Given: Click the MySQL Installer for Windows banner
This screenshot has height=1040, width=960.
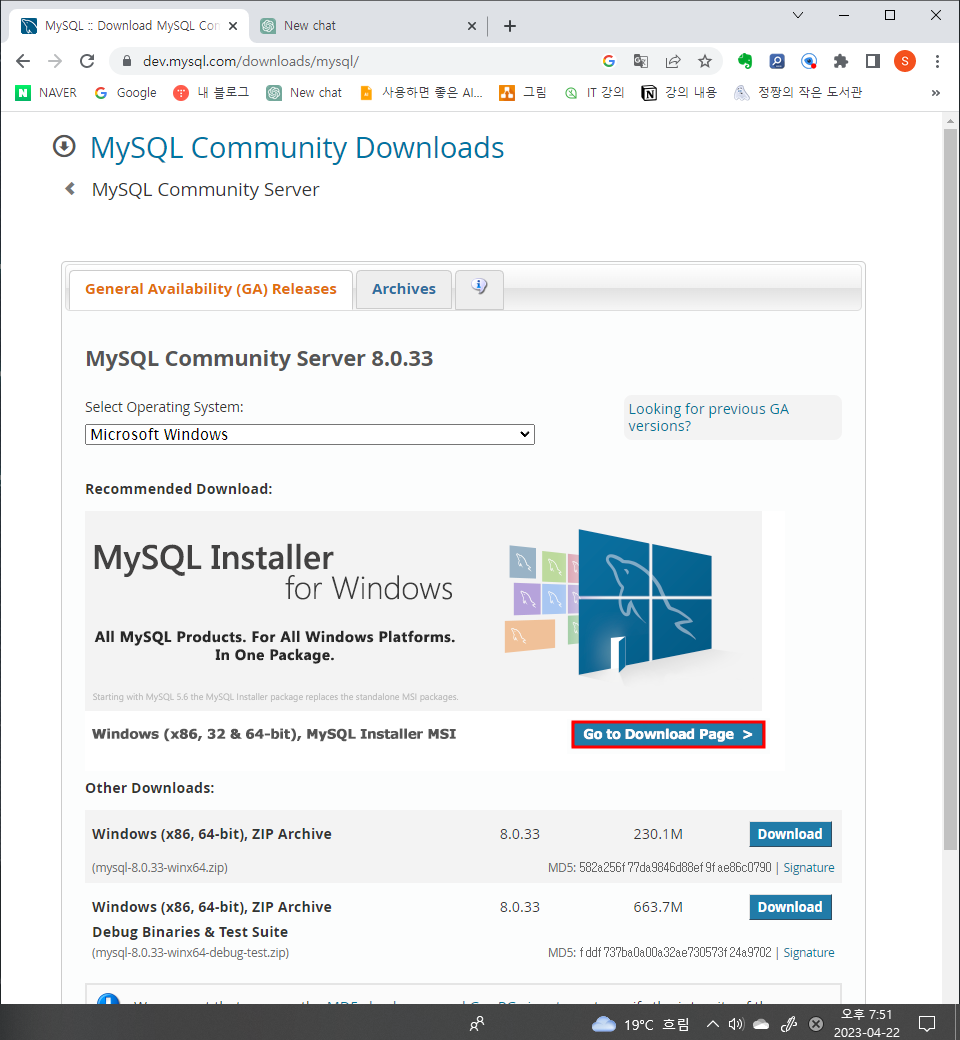Looking at the screenshot, I should [x=423, y=610].
